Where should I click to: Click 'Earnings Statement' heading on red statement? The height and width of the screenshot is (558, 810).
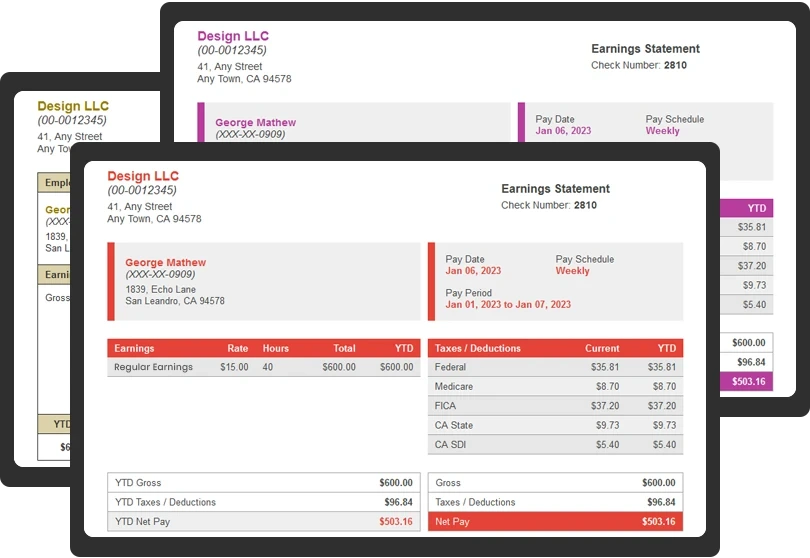pos(555,189)
